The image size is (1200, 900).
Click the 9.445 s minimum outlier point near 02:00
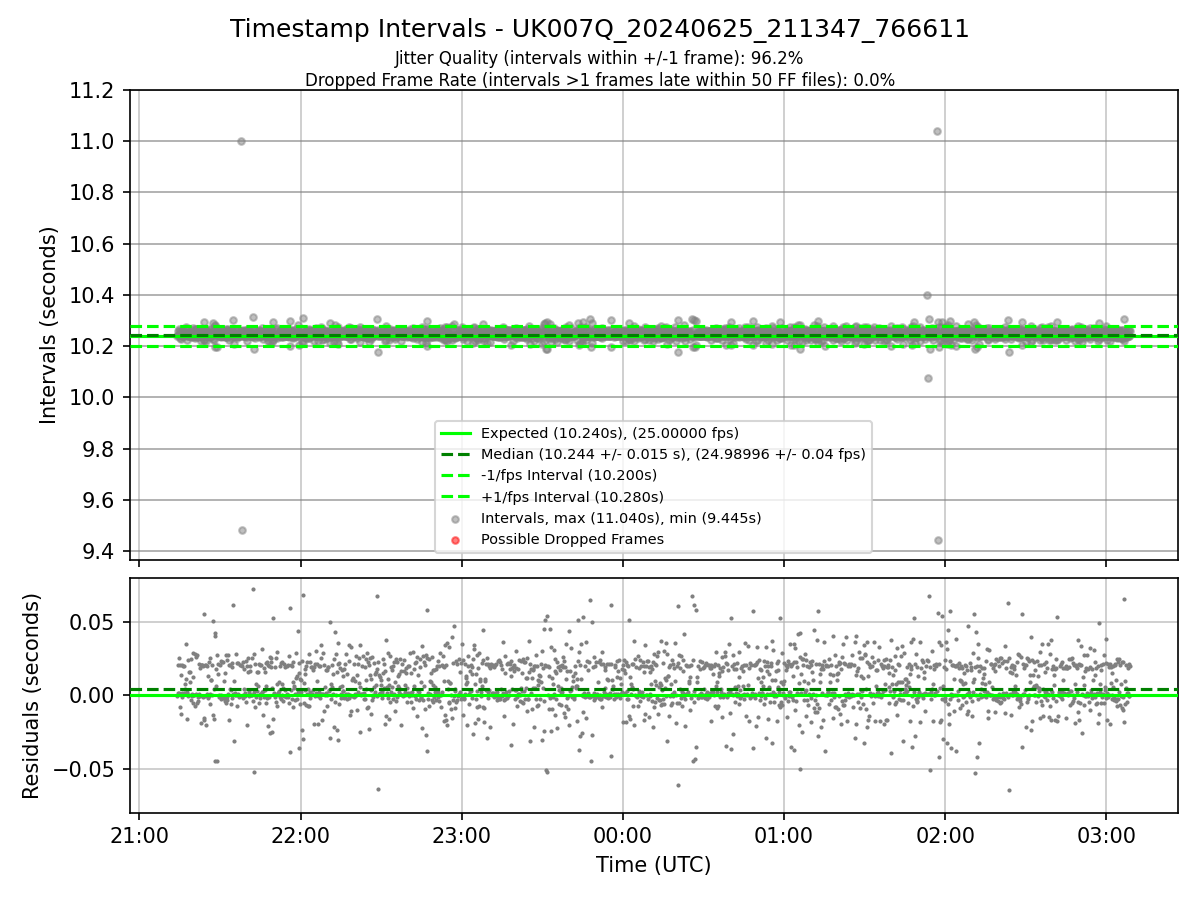[938, 540]
